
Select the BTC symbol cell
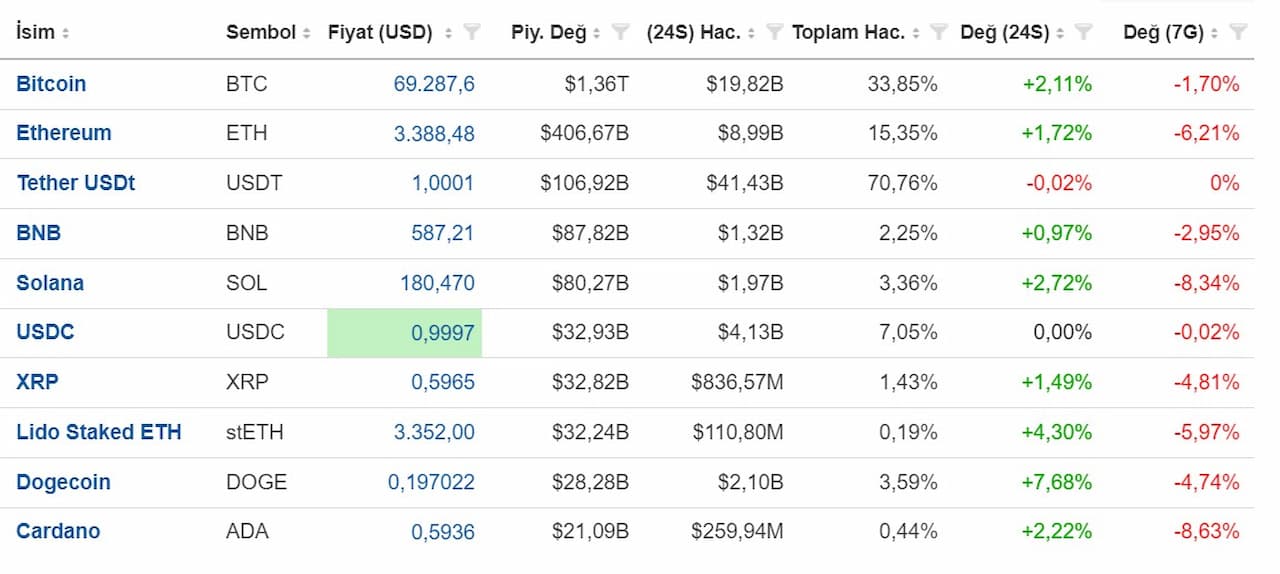point(247,84)
